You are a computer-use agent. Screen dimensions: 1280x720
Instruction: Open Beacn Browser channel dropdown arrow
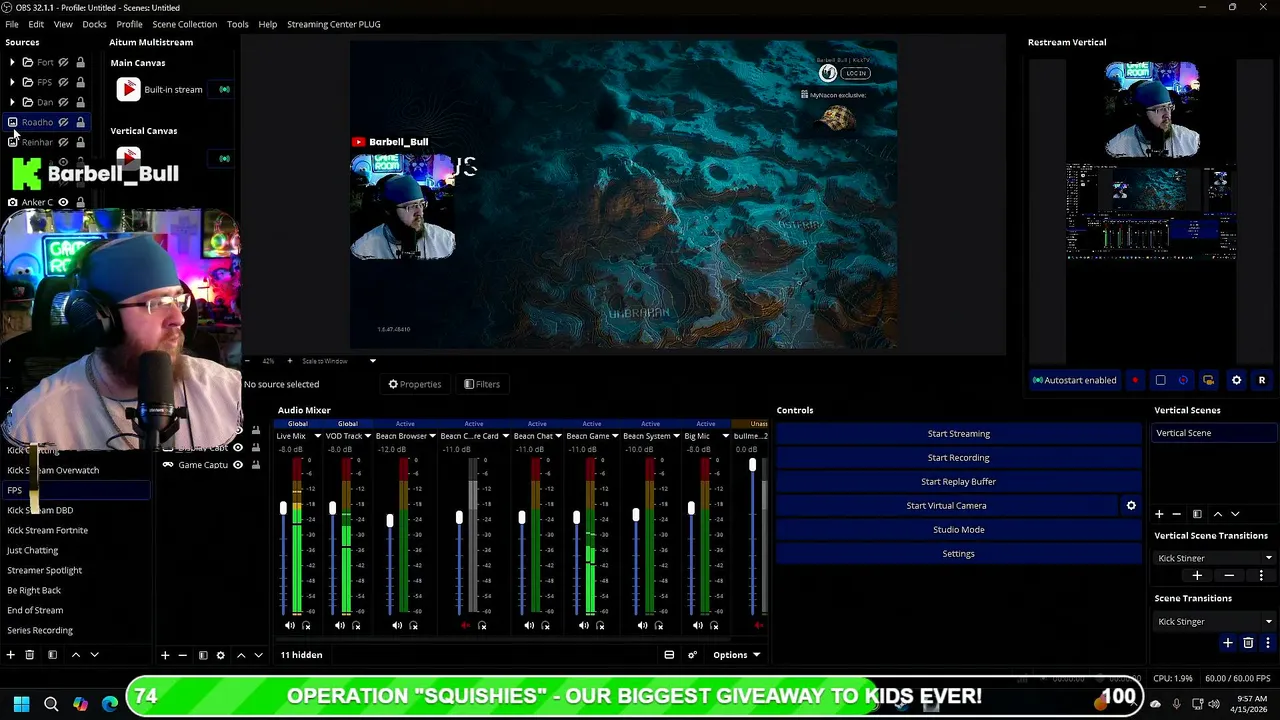(432, 436)
